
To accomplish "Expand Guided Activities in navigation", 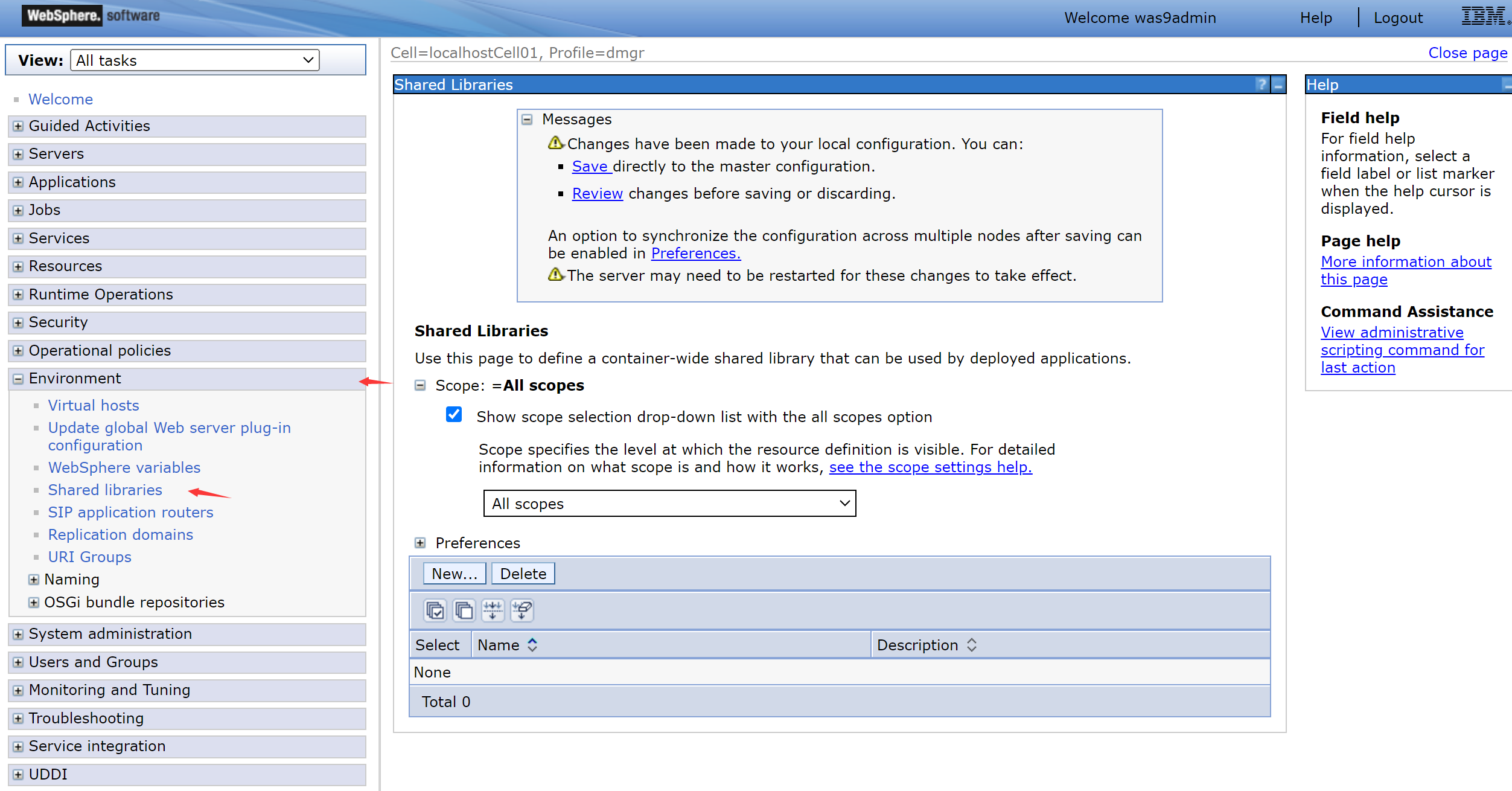I will point(18,126).
